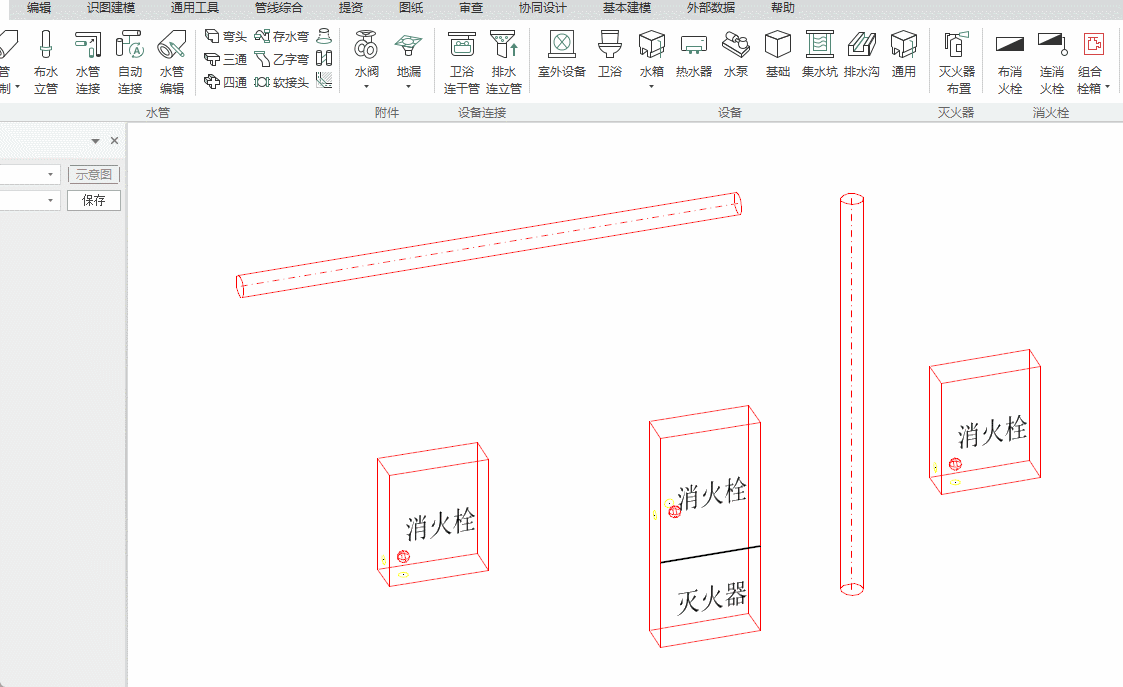Place a 水泵 pump
This screenshot has width=1123, height=687.
click(x=736, y=55)
